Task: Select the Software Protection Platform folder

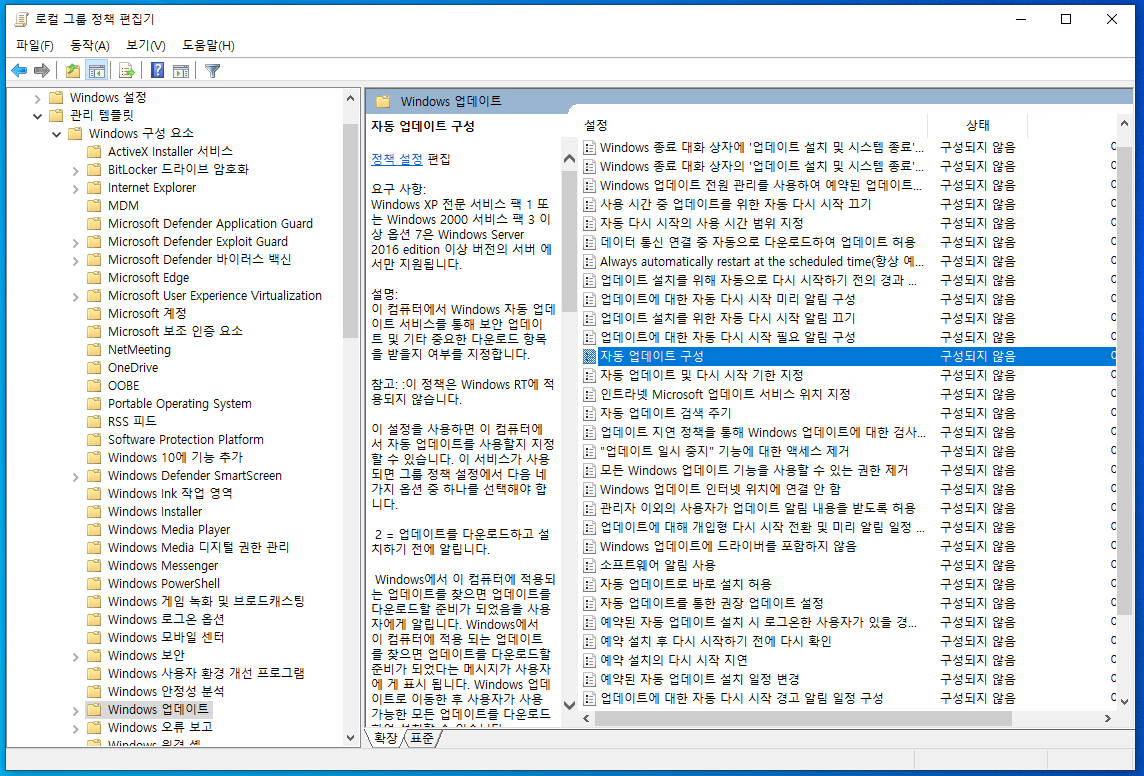Action: click(x=186, y=439)
